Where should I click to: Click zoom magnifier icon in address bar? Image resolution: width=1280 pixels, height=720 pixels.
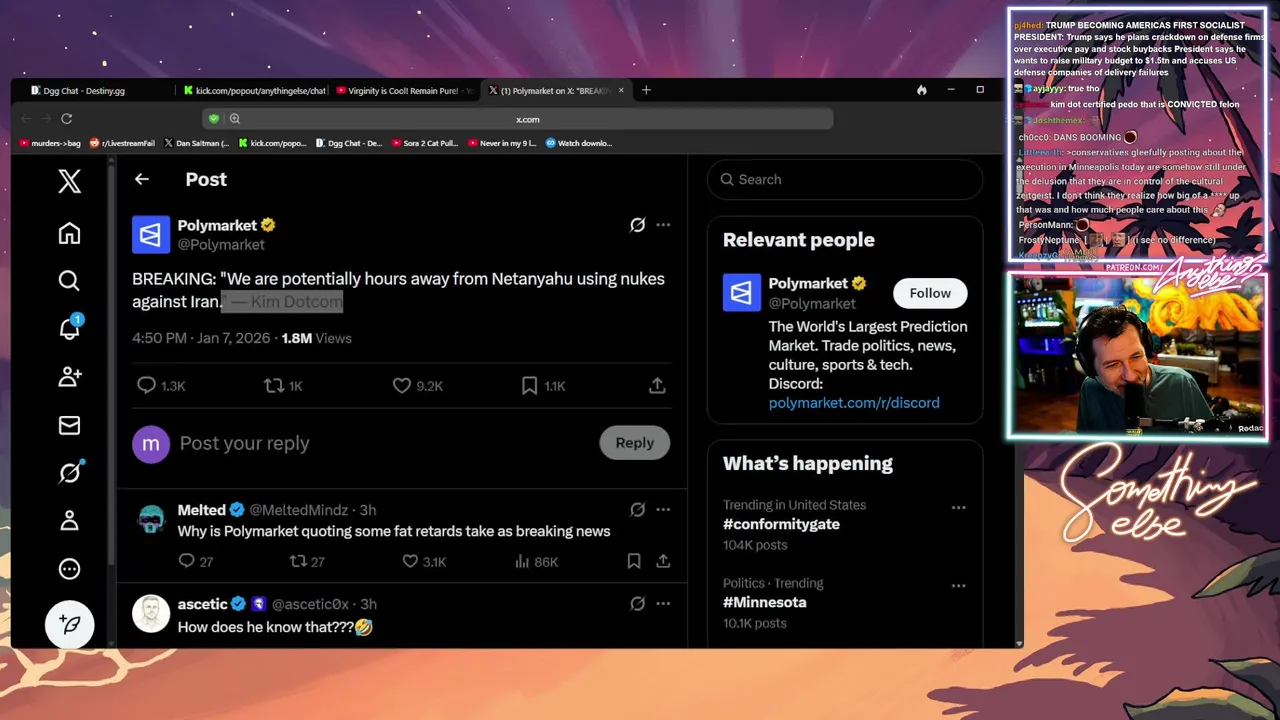point(235,119)
